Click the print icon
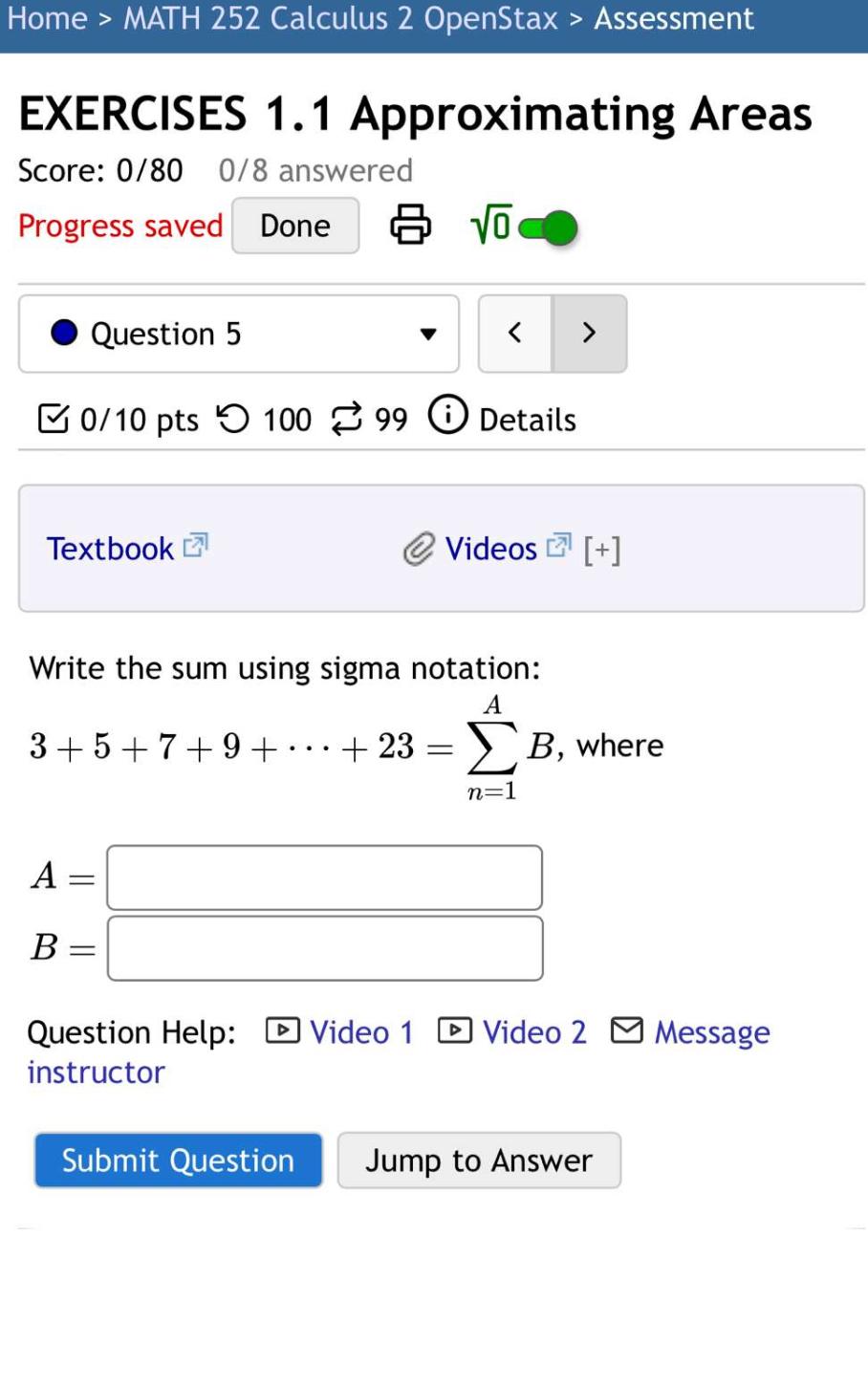The height and width of the screenshot is (1387, 868). click(x=410, y=224)
